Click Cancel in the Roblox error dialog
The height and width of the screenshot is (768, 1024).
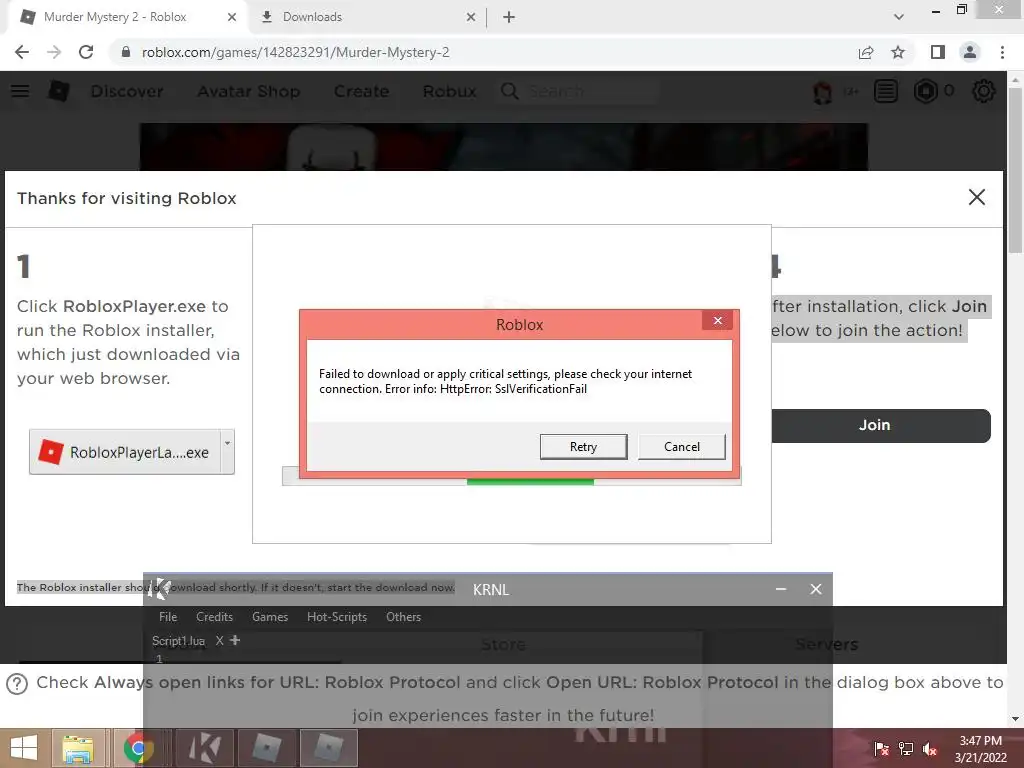[681, 447]
